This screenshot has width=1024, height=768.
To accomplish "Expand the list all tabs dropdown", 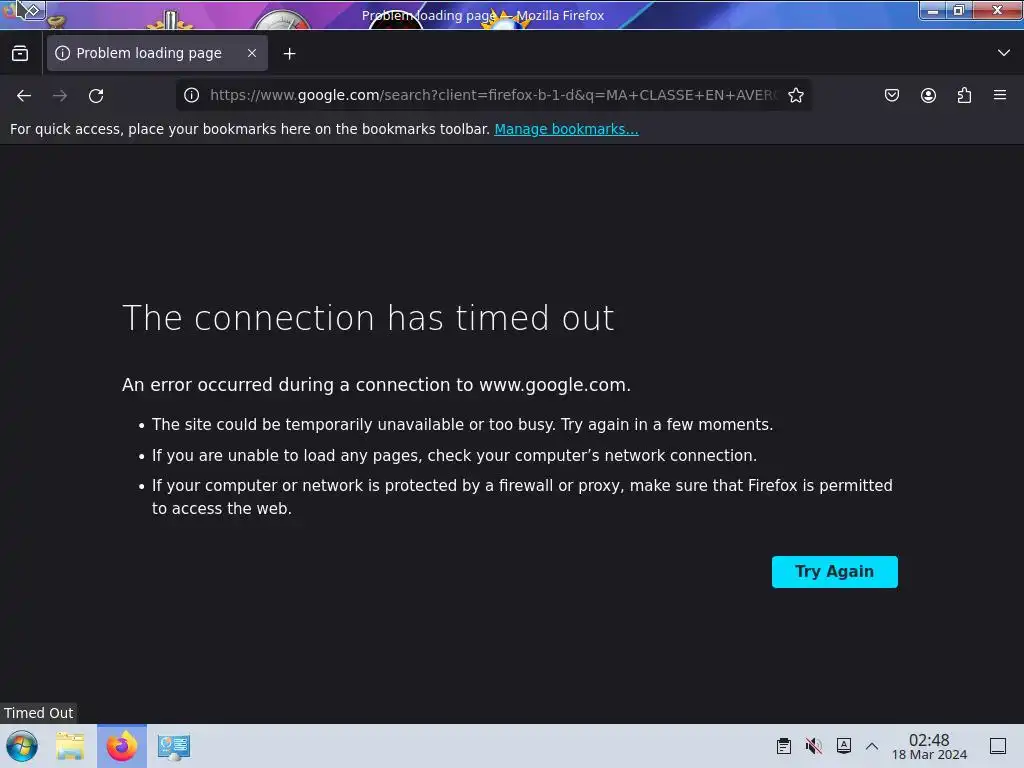I will coord(1004,53).
